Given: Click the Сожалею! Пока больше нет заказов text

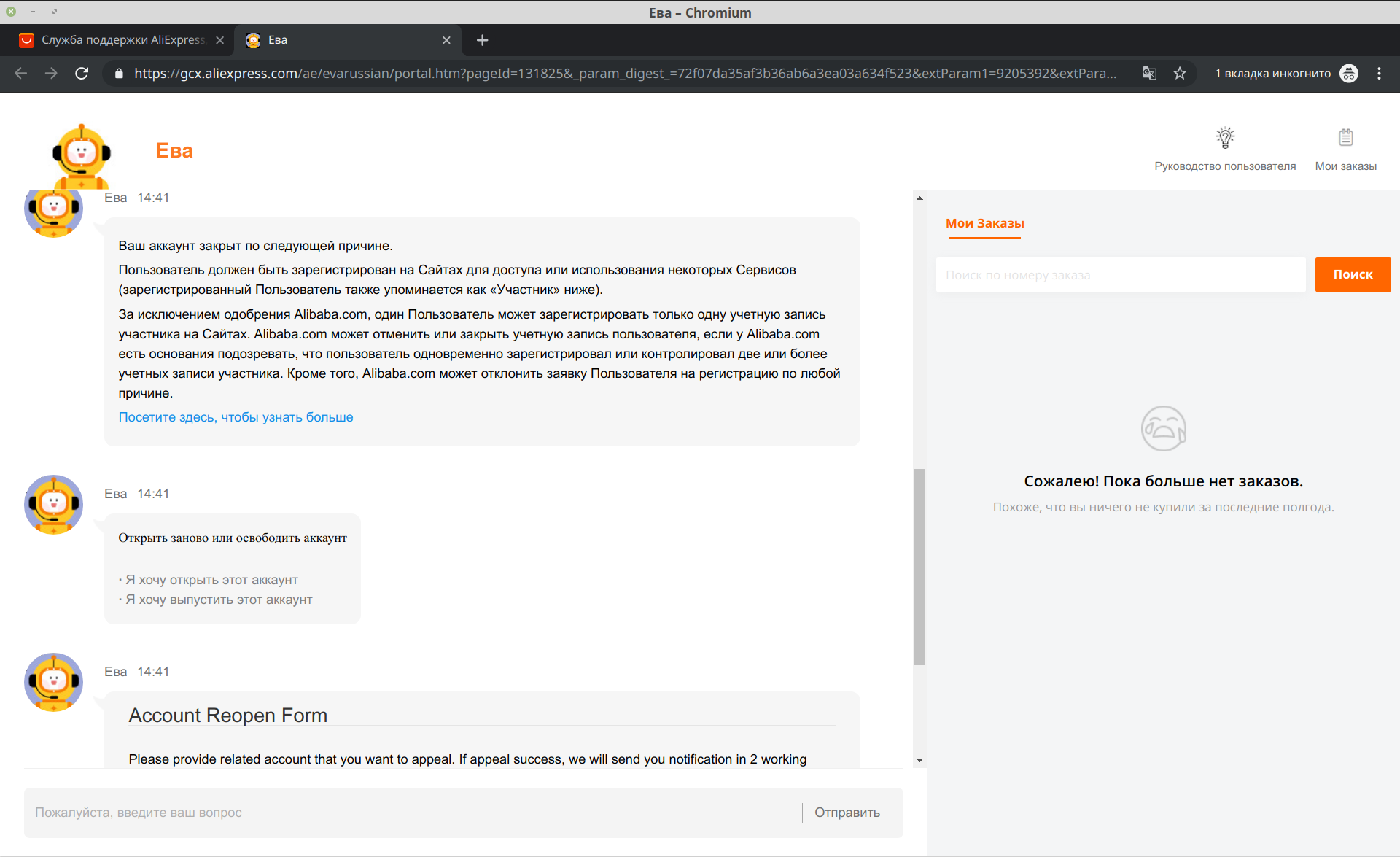Looking at the screenshot, I should pyautogui.click(x=1163, y=481).
